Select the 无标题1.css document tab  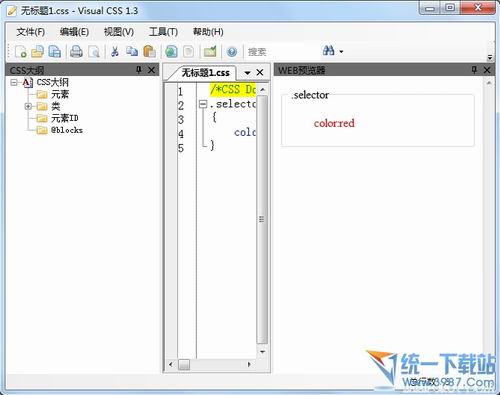205,73
